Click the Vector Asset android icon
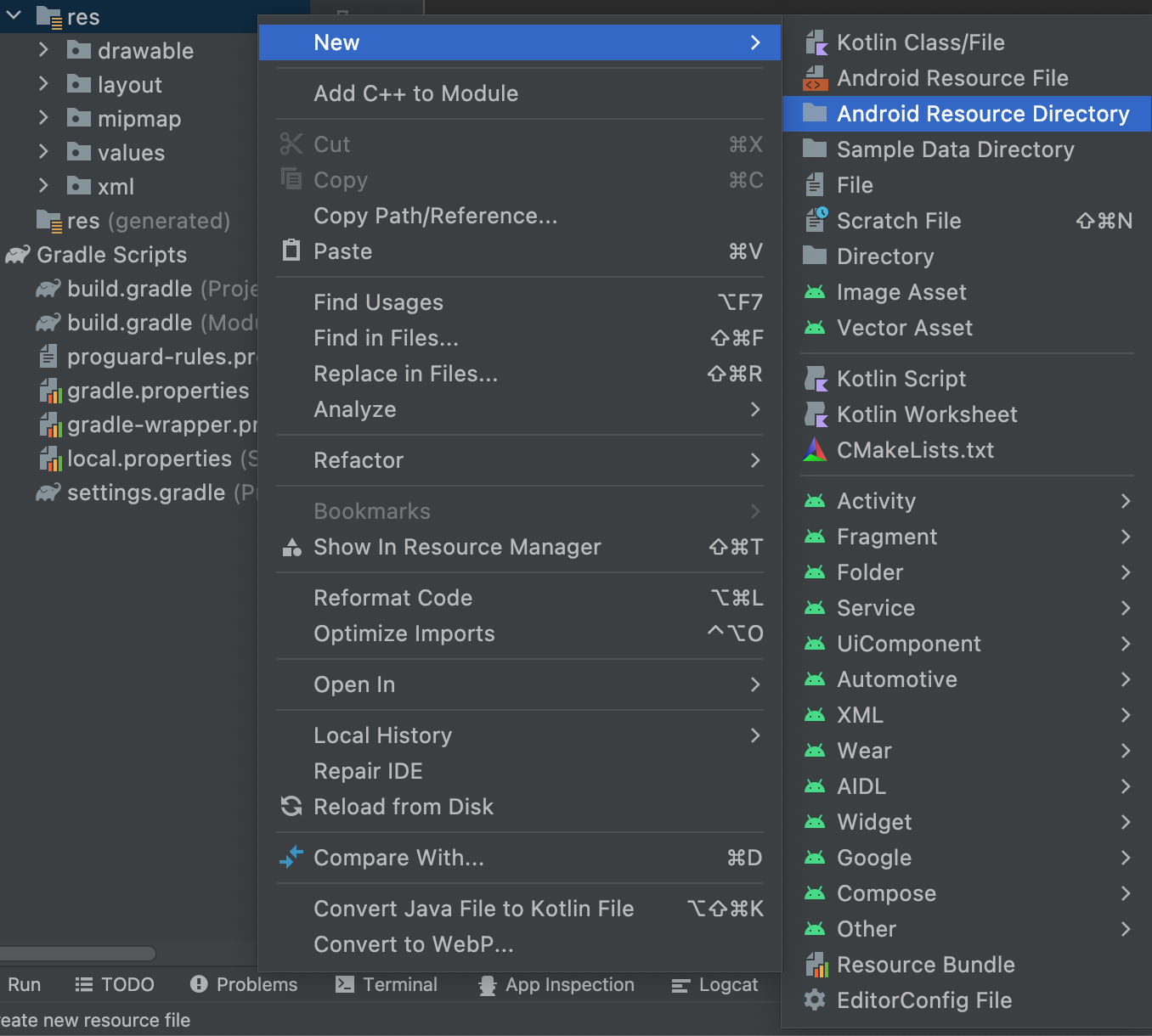This screenshot has width=1152, height=1036. point(816,328)
